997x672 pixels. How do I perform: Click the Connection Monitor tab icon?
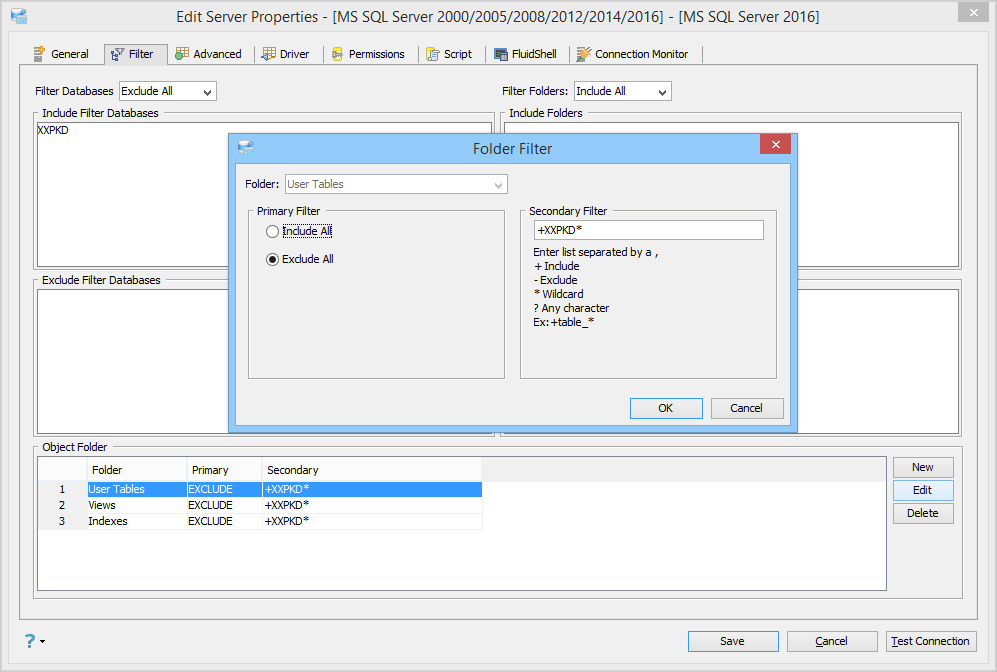pos(584,54)
